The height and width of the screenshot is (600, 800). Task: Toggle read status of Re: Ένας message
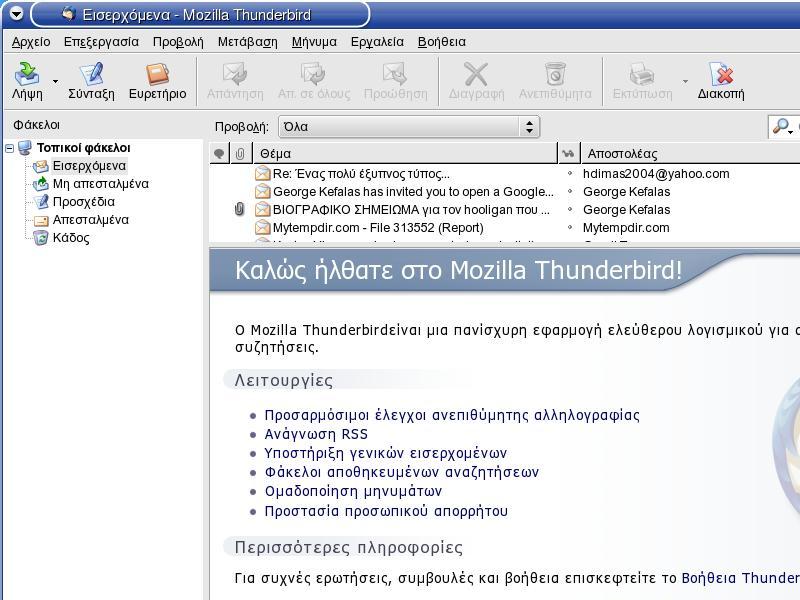point(570,173)
